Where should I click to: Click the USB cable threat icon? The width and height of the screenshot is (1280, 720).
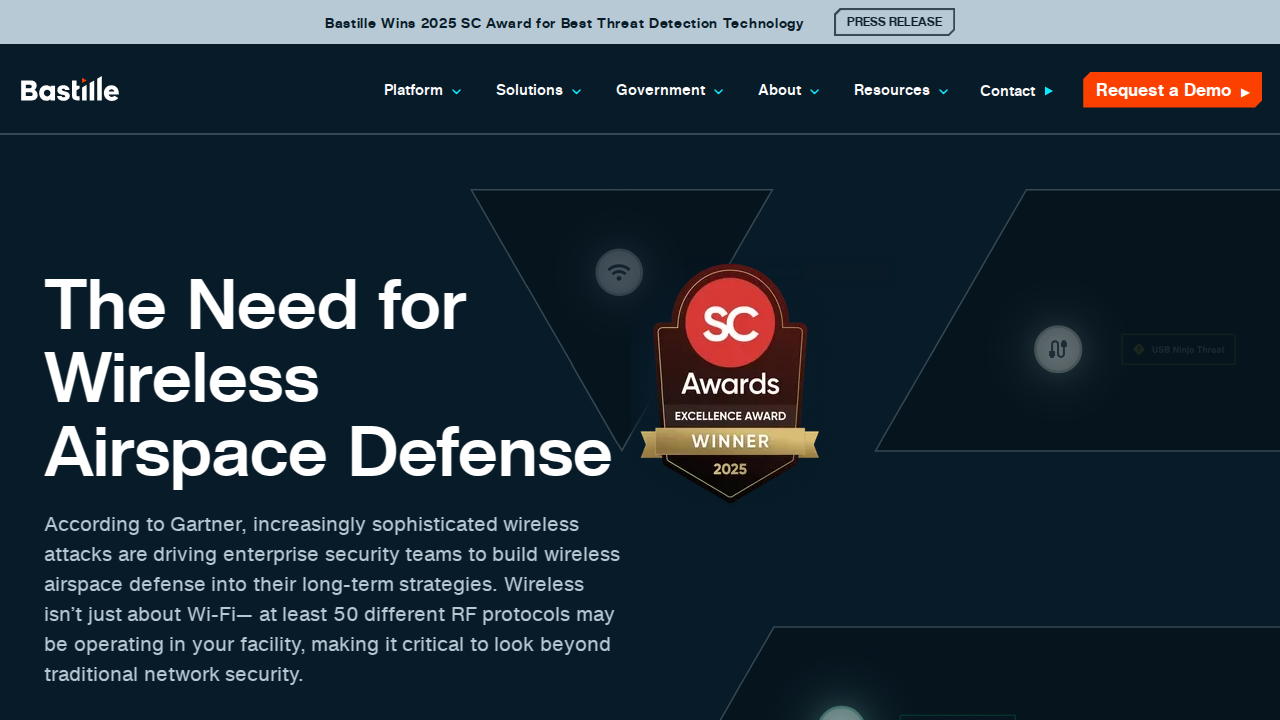[1058, 349]
